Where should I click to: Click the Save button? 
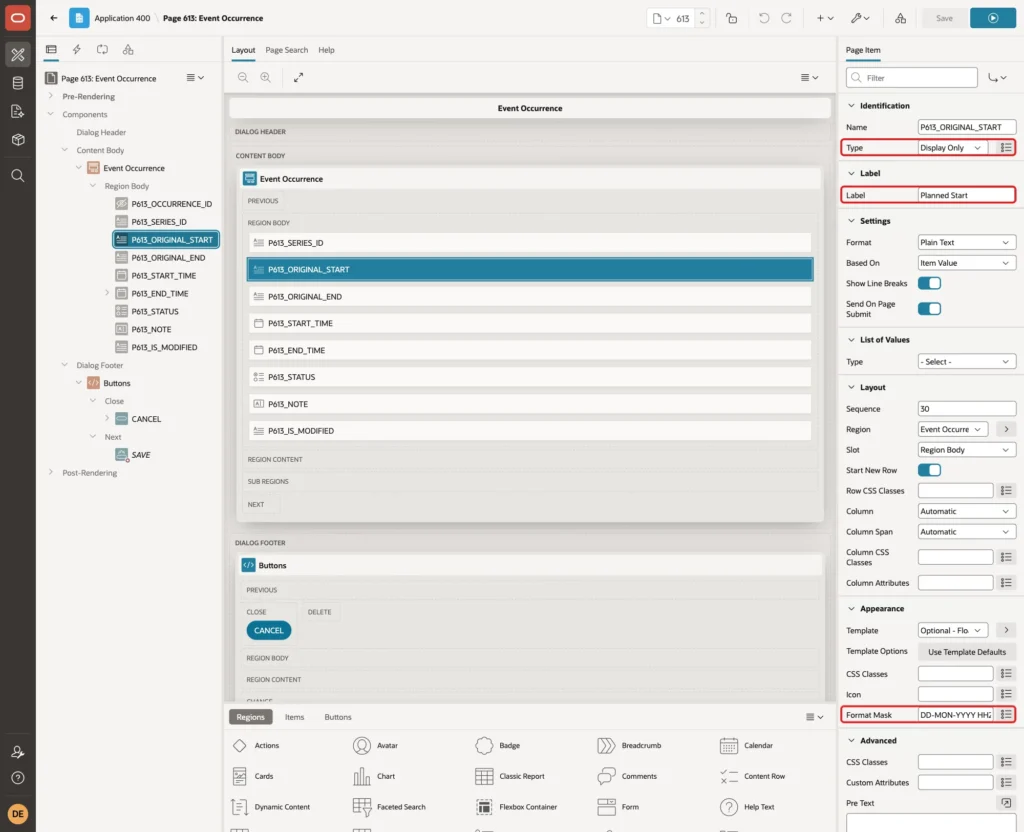944,18
